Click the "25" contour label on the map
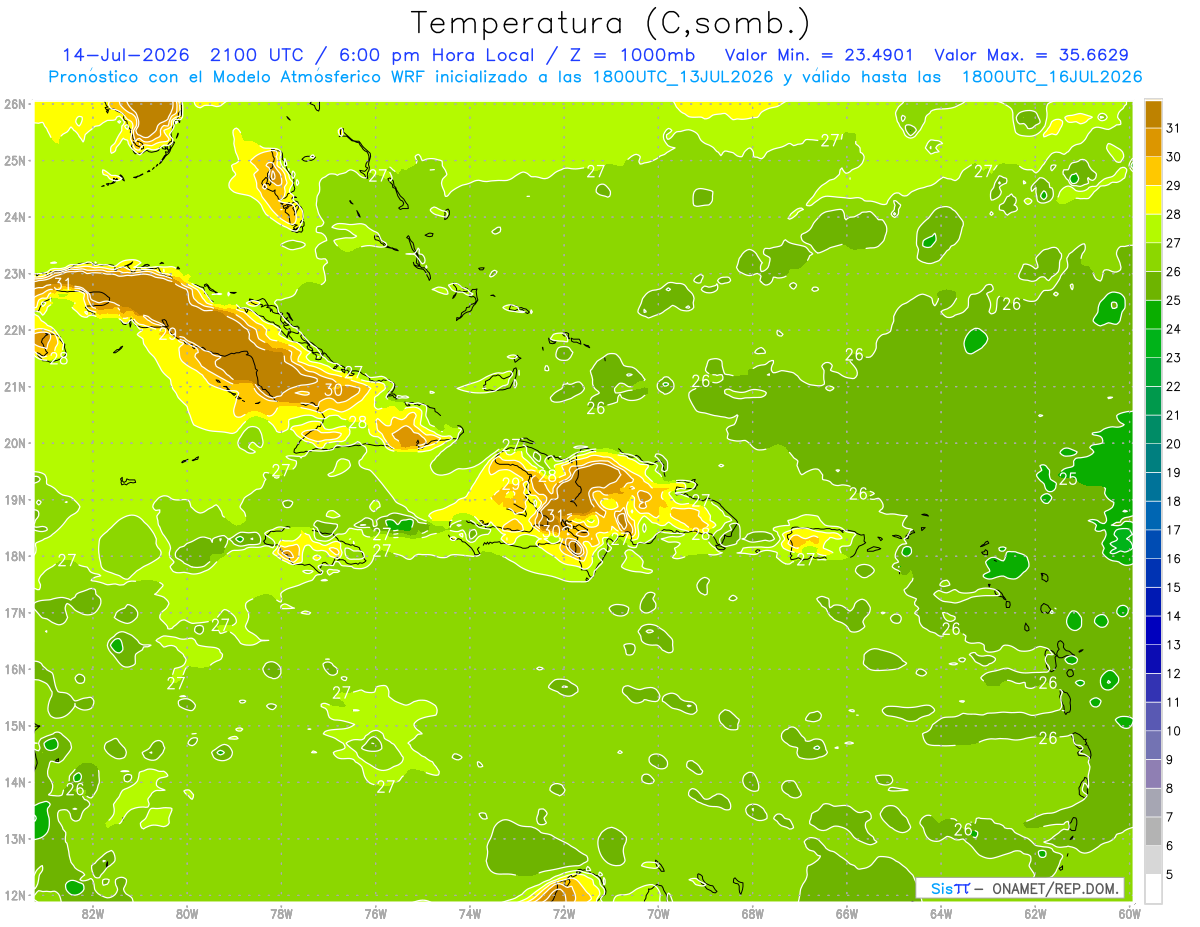Viewport: 1200px width, 927px height. click(1068, 479)
